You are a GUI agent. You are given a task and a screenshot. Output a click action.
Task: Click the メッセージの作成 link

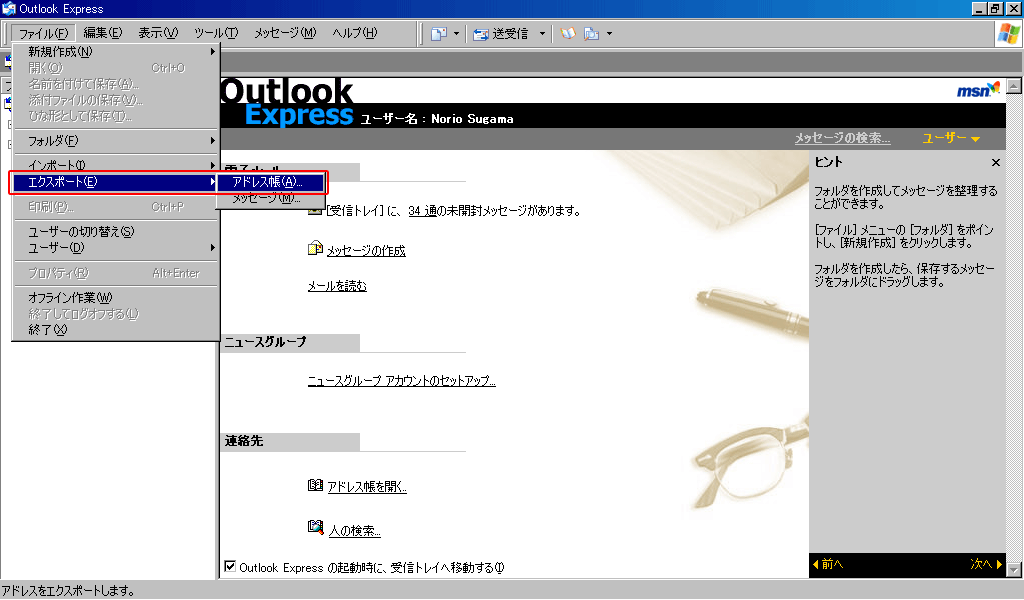point(366,251)
